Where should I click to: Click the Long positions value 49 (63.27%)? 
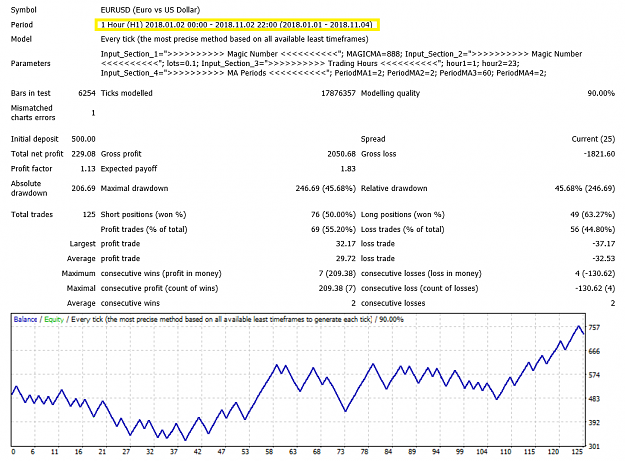tap(592, 215)
